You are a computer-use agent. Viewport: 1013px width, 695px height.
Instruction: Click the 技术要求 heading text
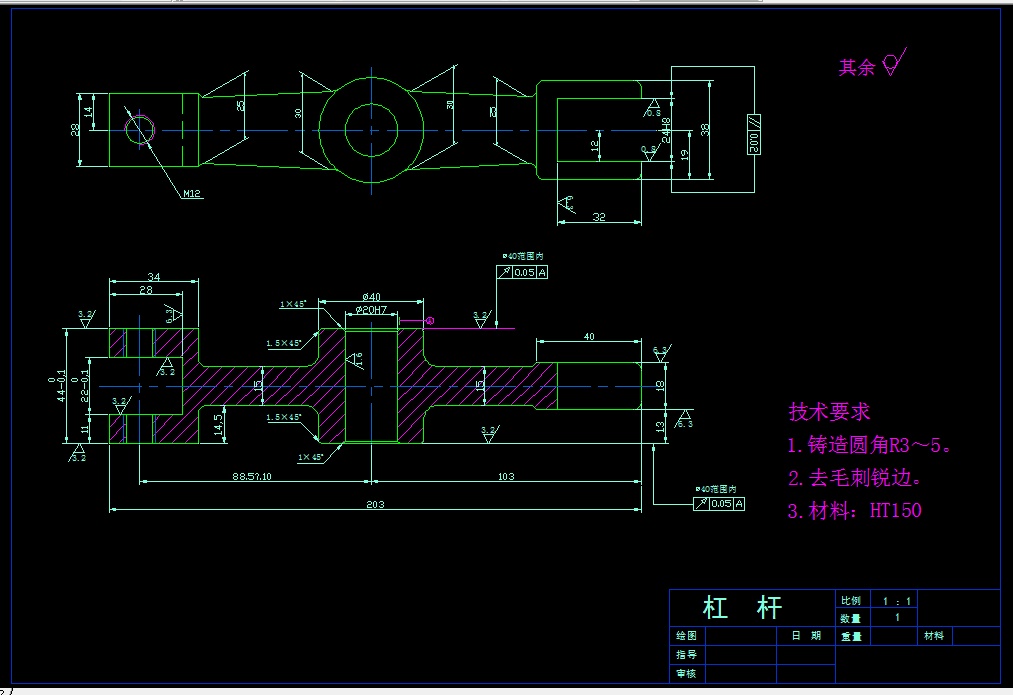tap(830, 411)
